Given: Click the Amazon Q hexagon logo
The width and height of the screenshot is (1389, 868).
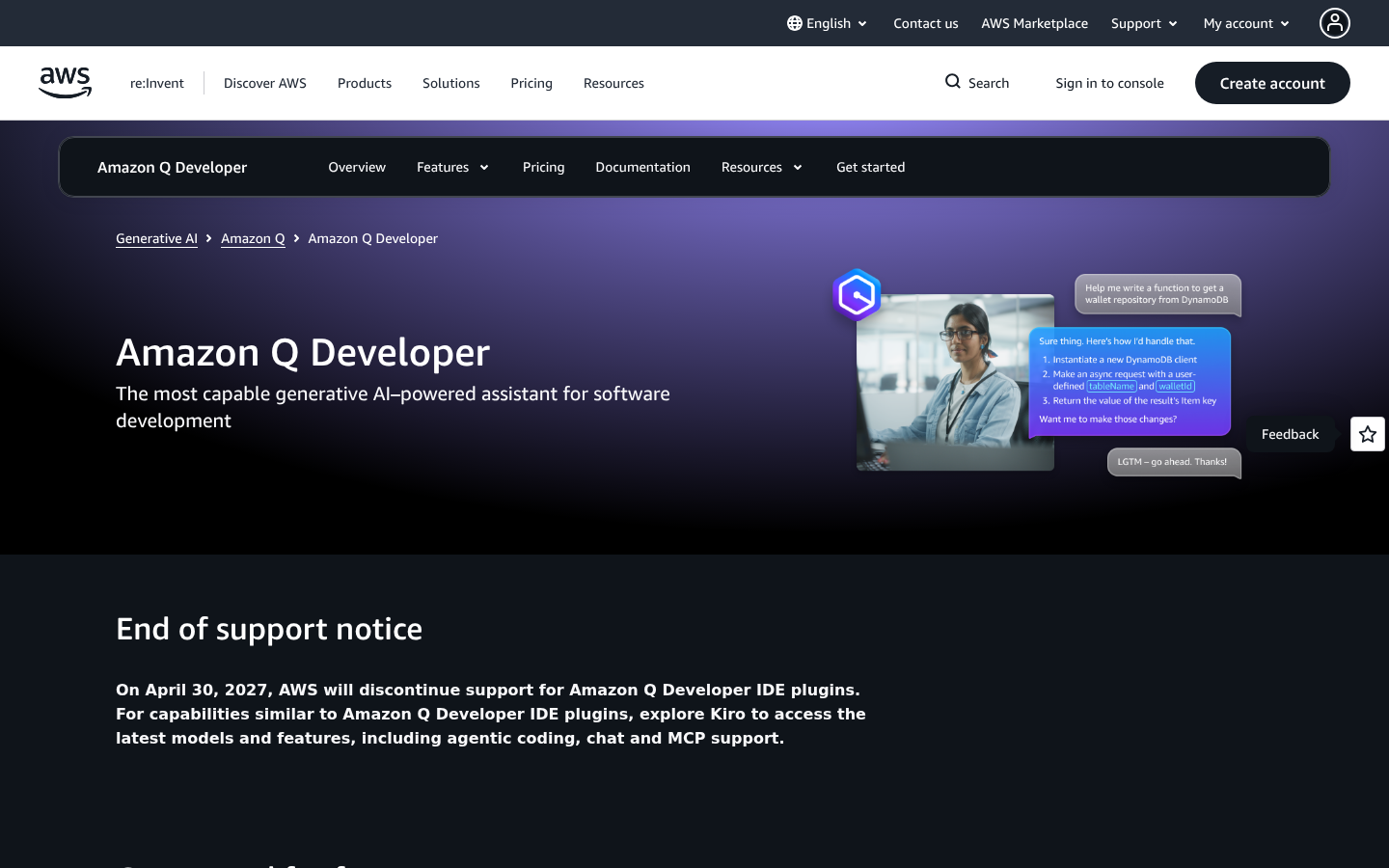Looking at the screenshot, I should (x=857, y=295).
